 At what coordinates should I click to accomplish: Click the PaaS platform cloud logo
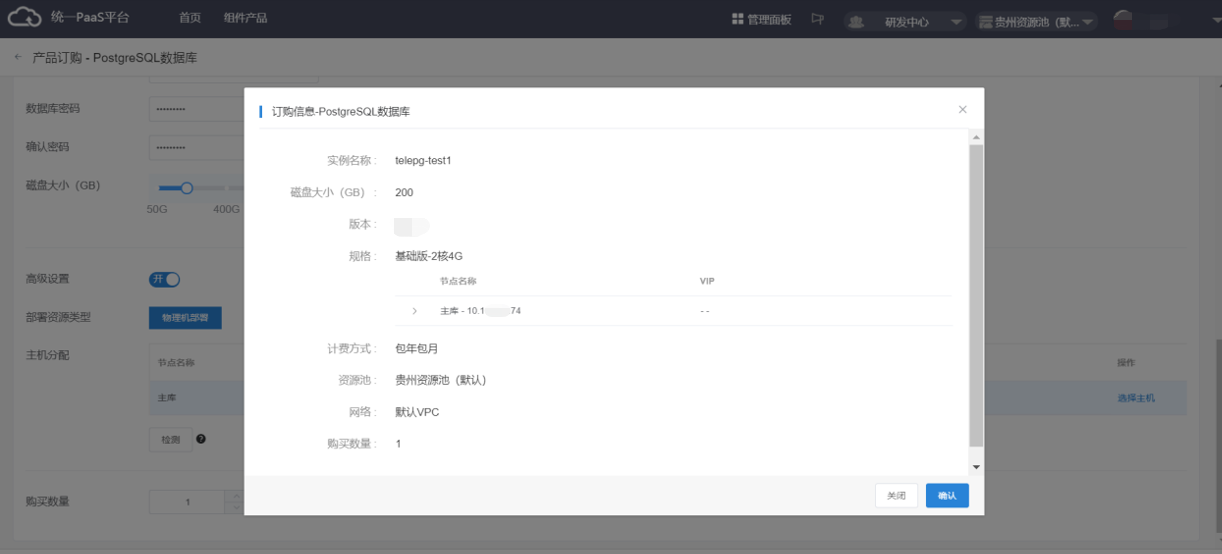(23, 18)
